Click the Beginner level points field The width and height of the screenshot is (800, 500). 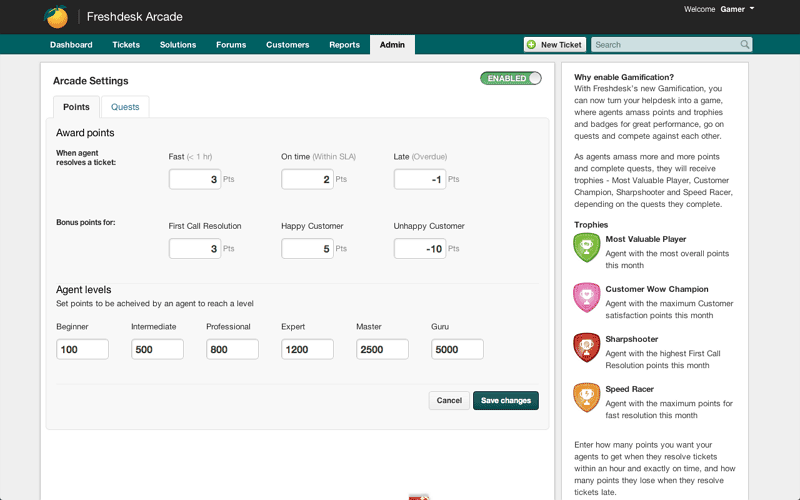coord(82,349)
